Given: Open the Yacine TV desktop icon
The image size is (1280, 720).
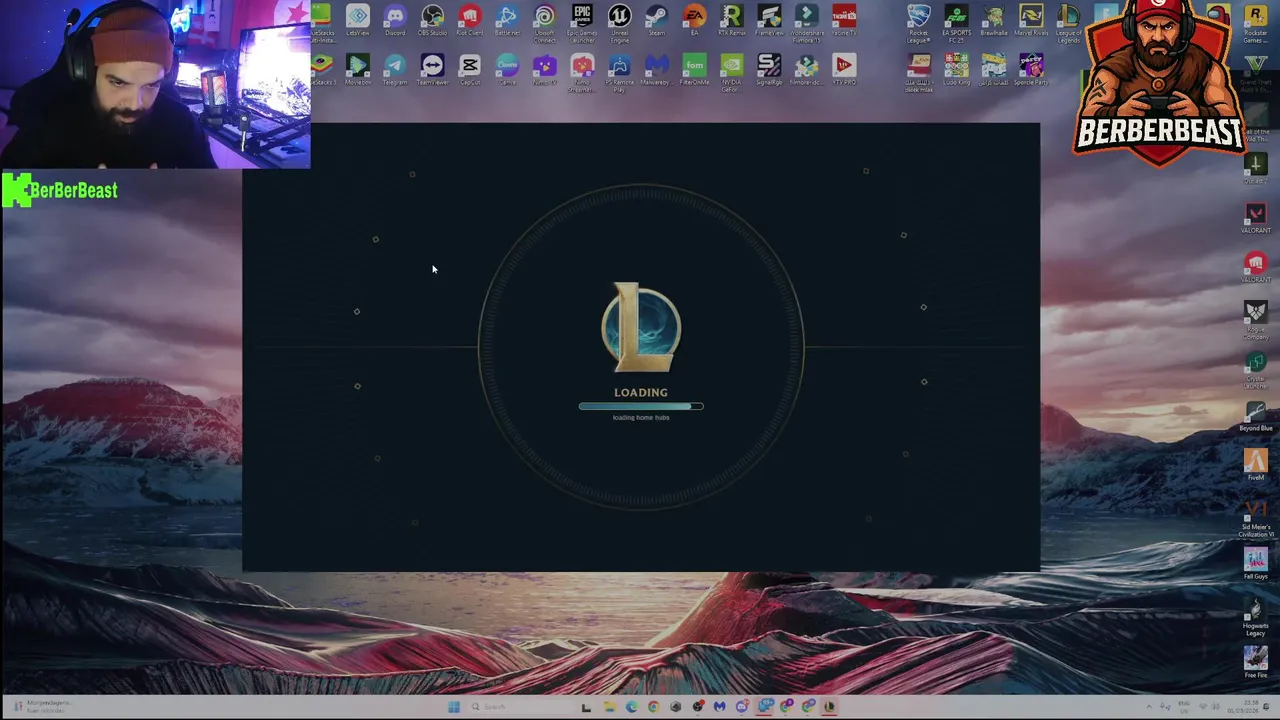Looking at the screenshot, I should point(844,20).
